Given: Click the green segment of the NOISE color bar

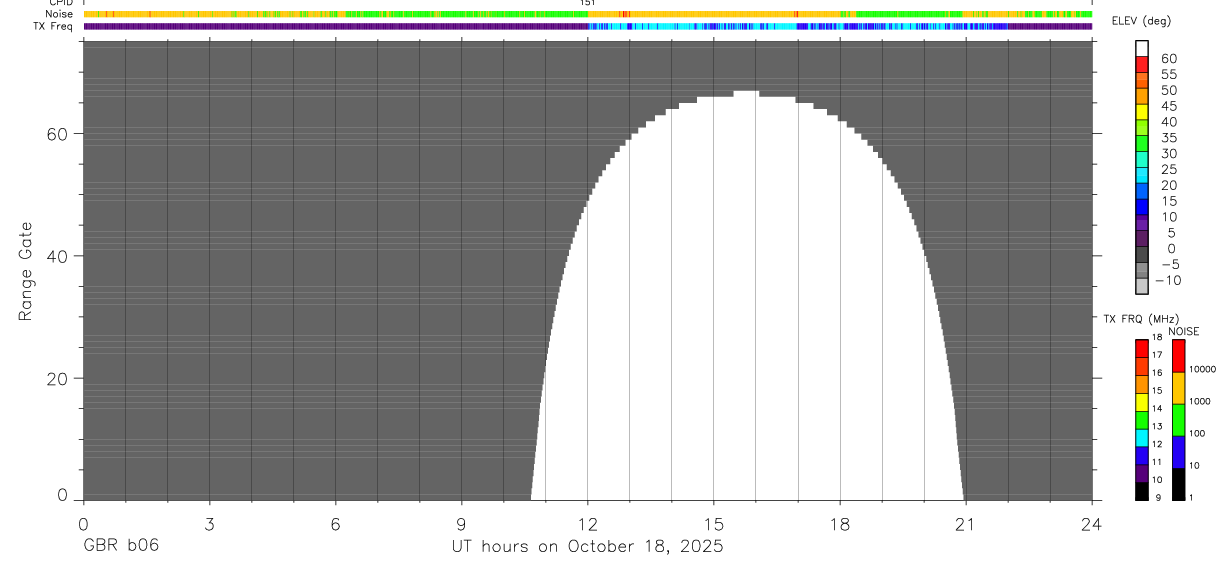Looking at the screenshot, I should [x=1178, y=420].
